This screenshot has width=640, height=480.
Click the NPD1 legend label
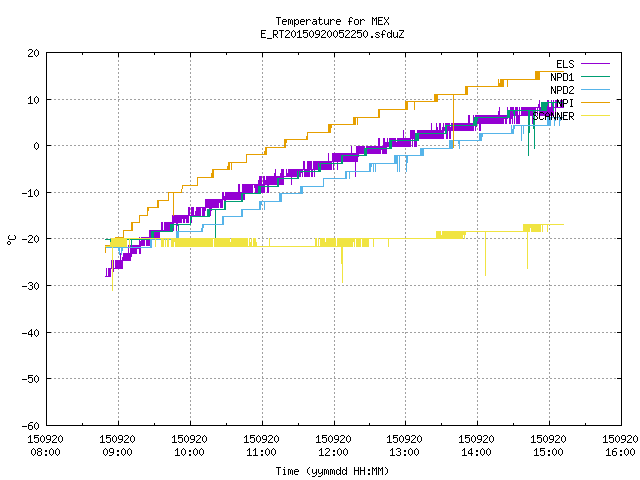tap(562, 77)
